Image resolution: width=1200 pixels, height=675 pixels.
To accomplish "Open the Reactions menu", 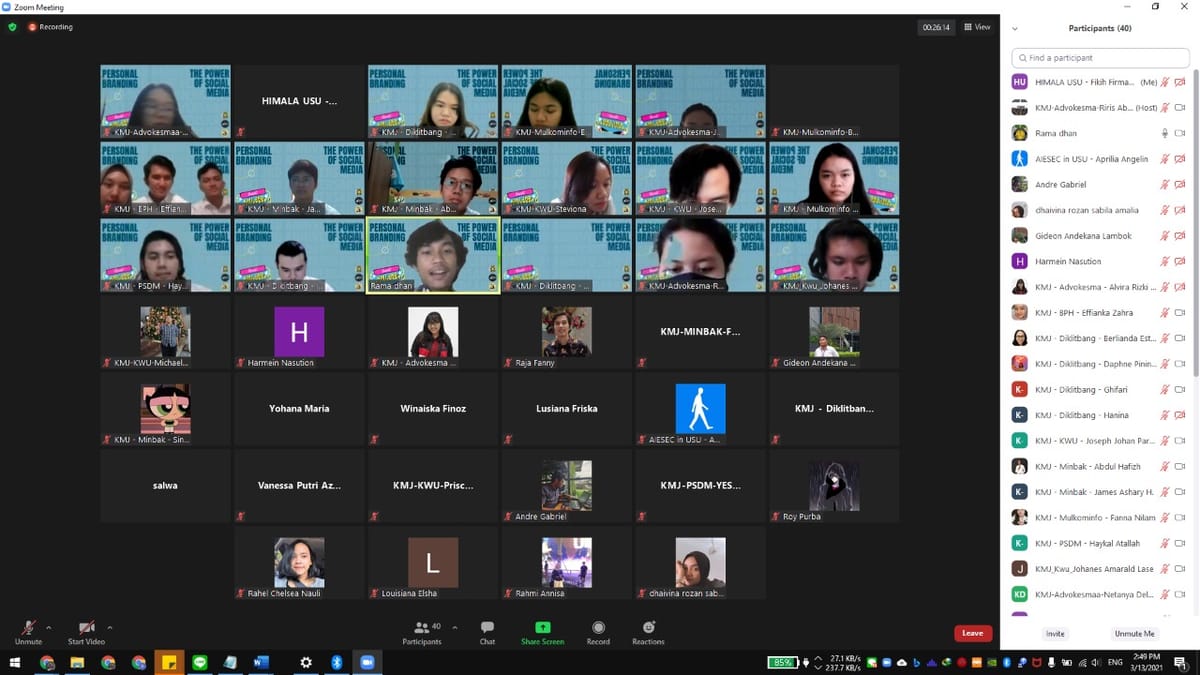I will point(648,631).
